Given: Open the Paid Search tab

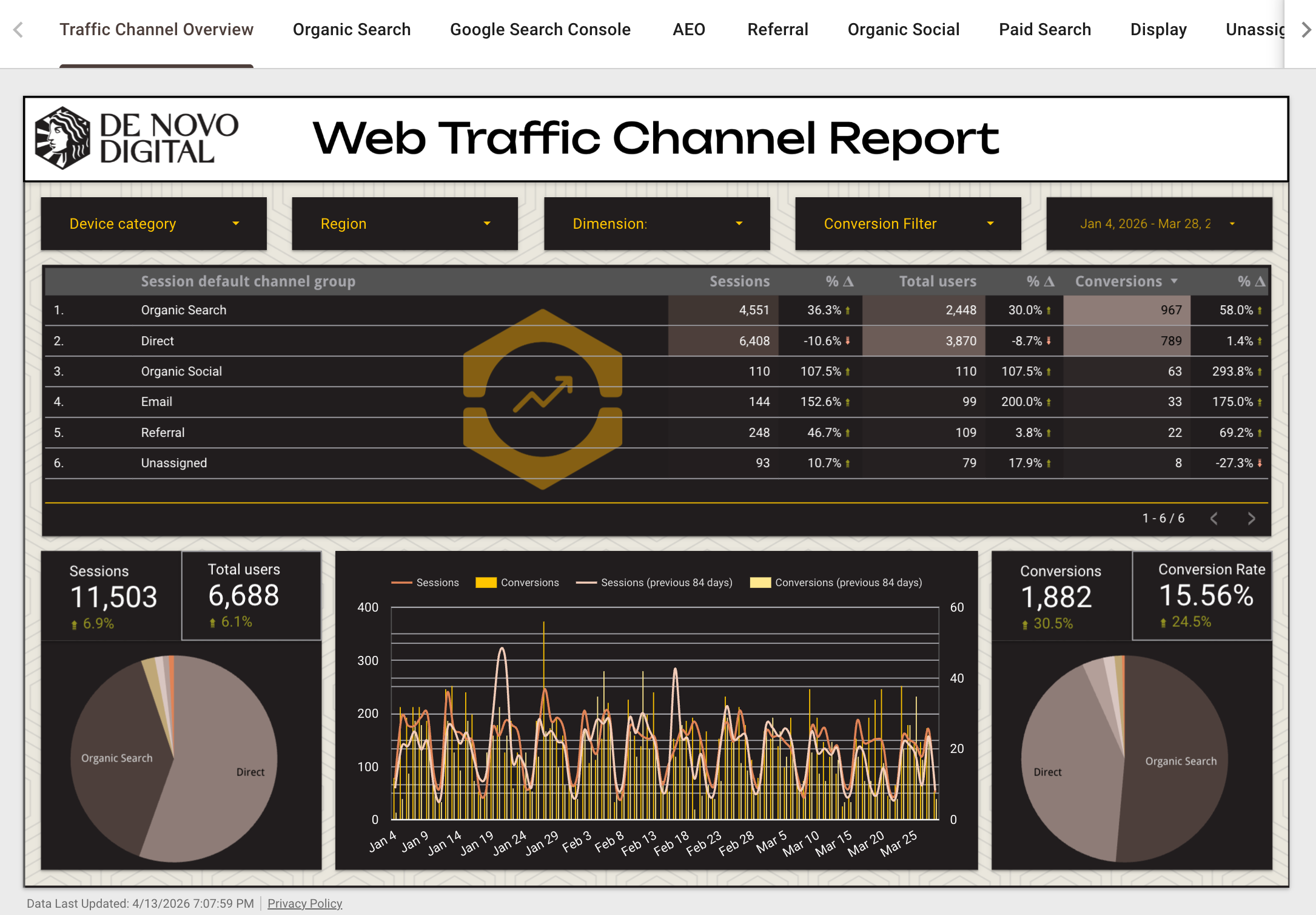Looking at the screenshot, I should tap(1044, 29).
